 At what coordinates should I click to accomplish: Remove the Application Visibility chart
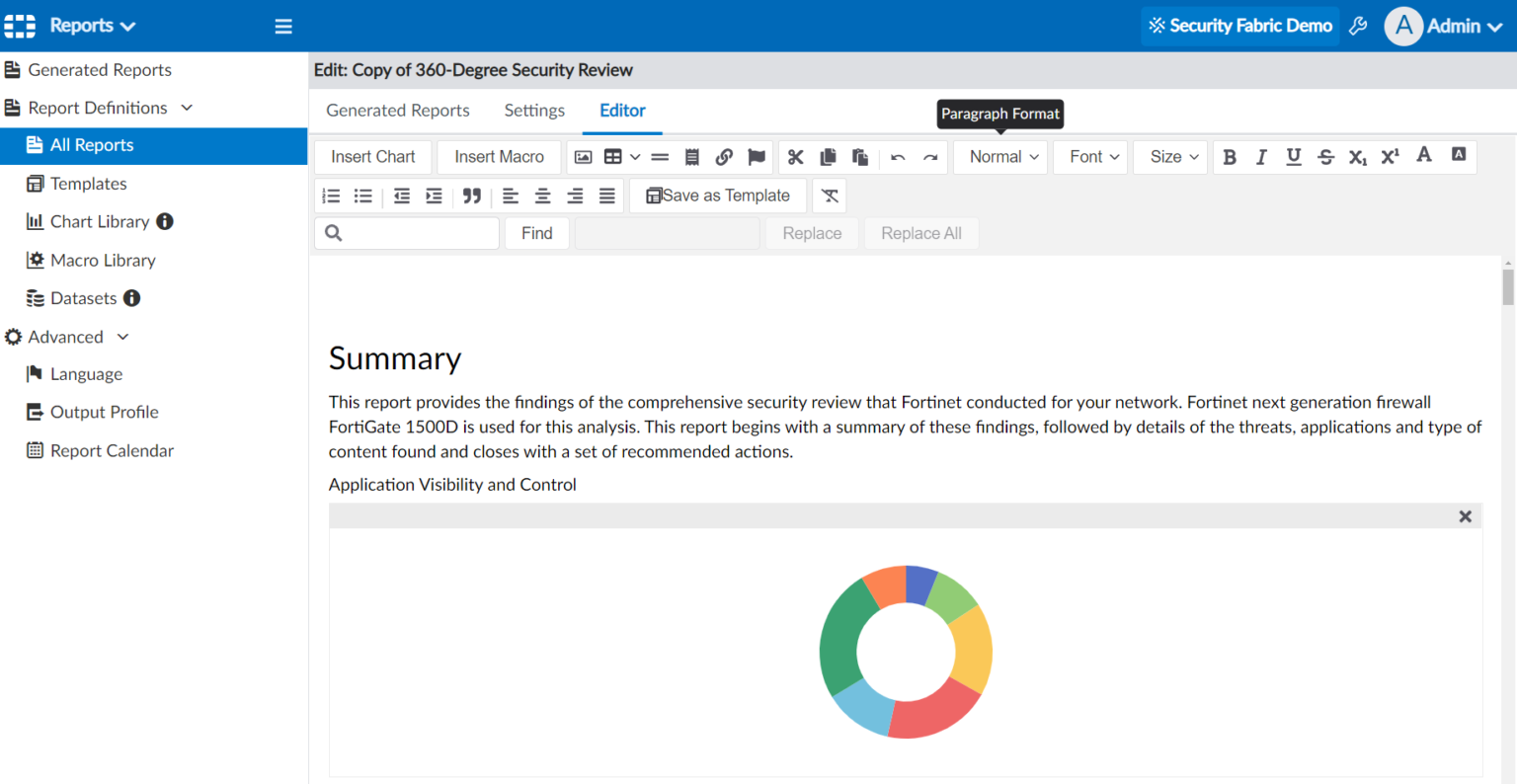(x=1465, y=516)
